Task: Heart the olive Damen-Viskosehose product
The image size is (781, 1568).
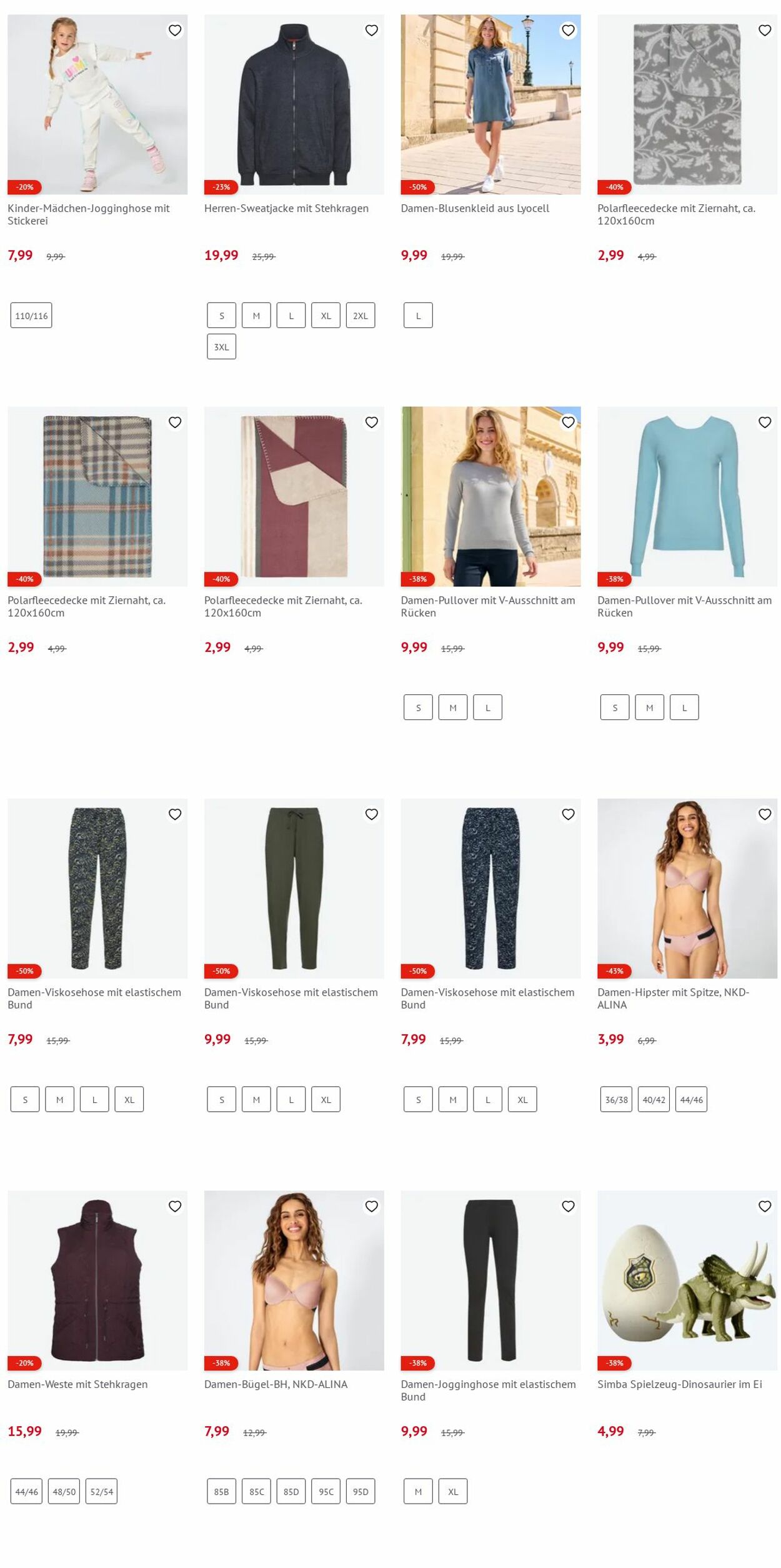Action: [x=372, y=814]
